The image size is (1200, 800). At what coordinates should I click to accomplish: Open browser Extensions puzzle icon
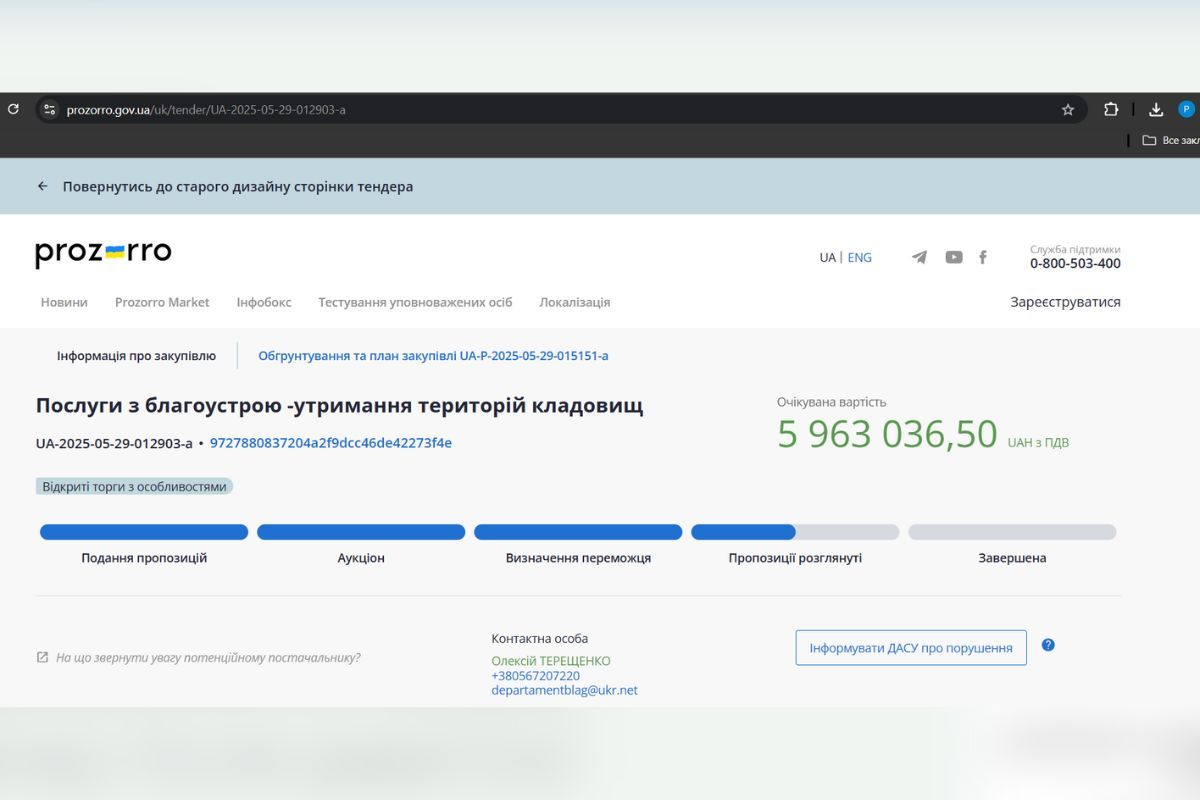coord(1110,110)
